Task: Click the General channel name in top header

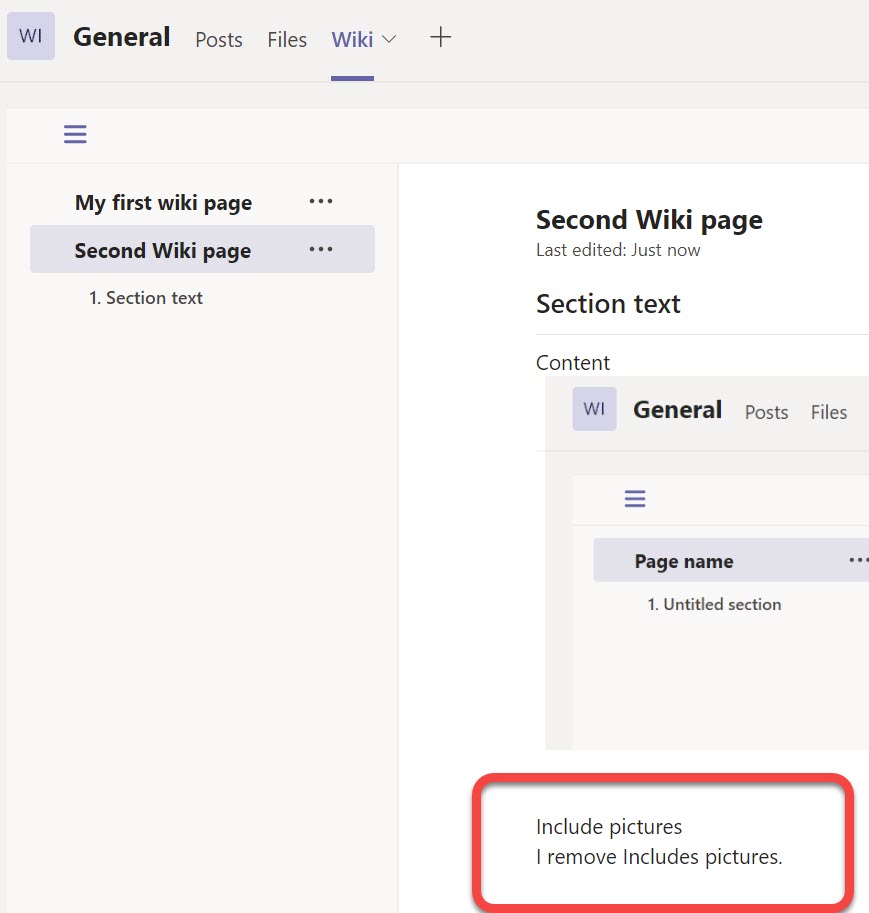Action: 122,37
